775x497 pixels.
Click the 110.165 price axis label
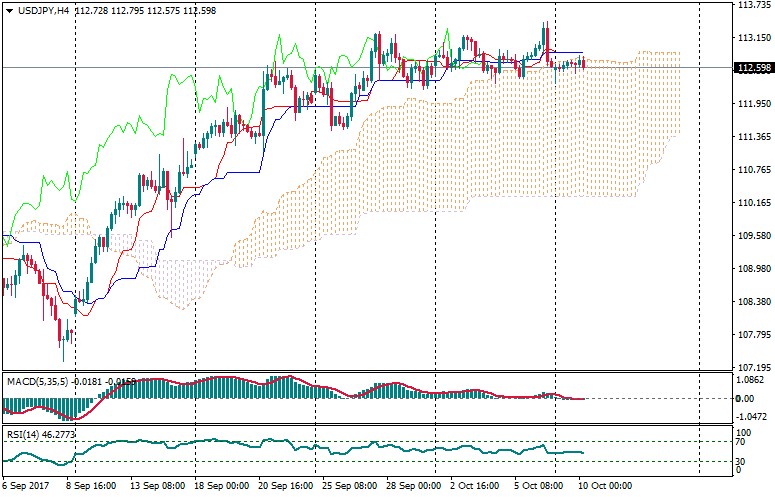[751, 203]
